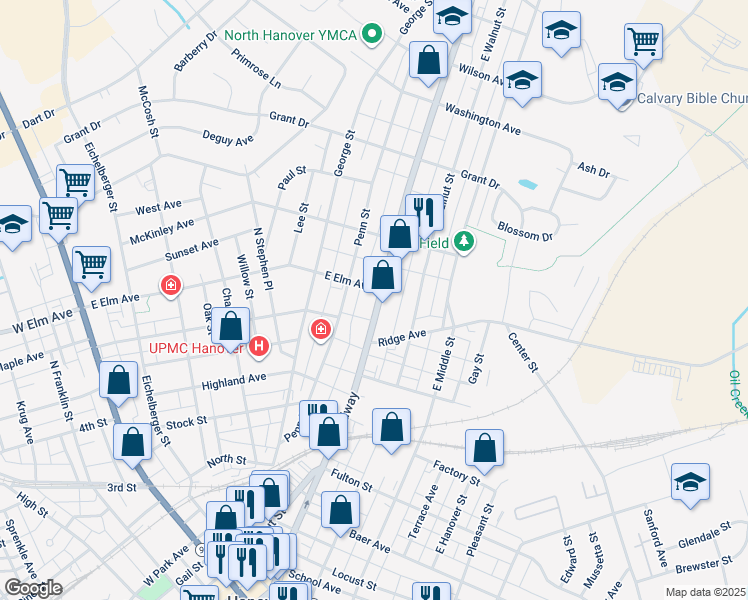Click the Google logo link
Screen dimensions: 748x600
pyautogui.click(x=33, y=588)
